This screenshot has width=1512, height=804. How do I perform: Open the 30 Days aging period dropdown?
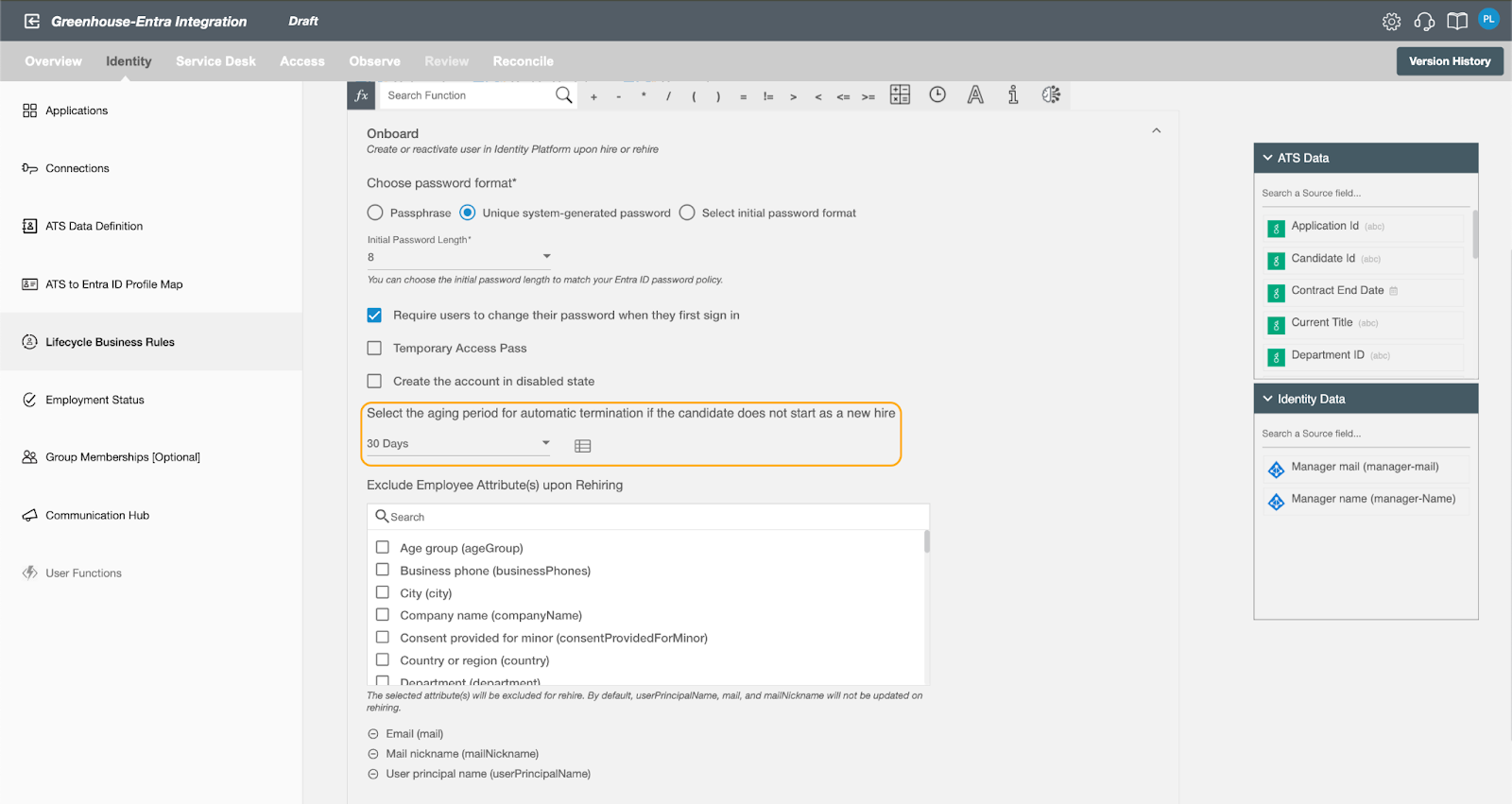(459, 443)
